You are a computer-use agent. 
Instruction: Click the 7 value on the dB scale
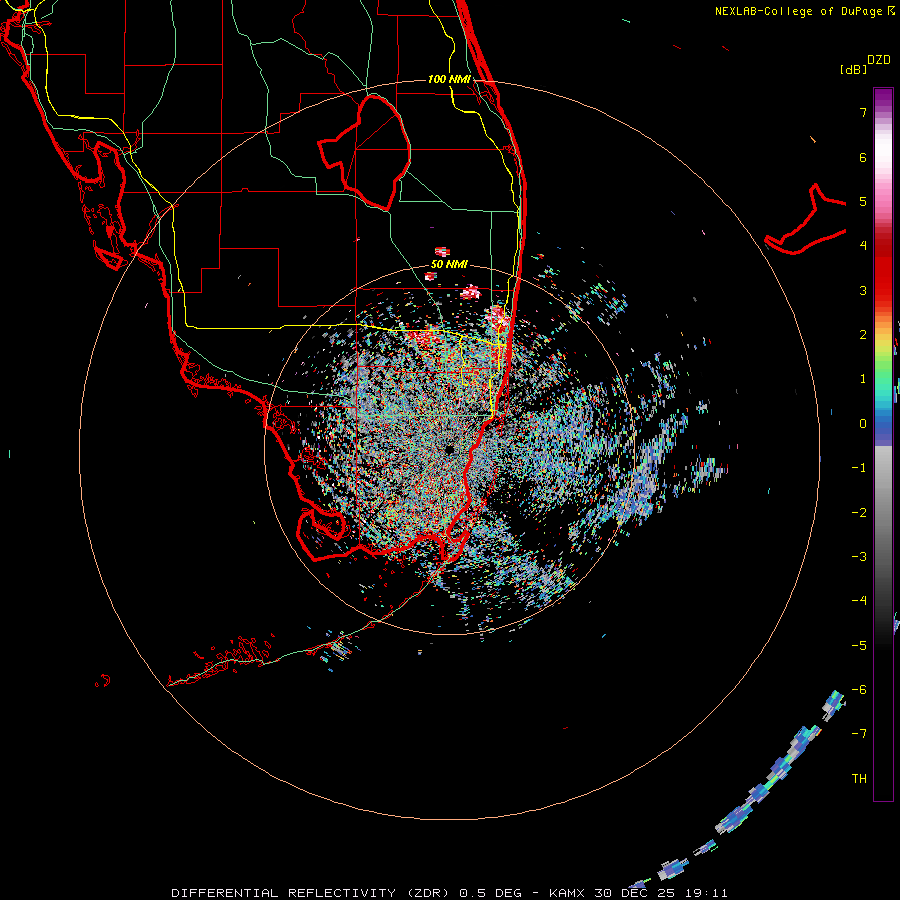tap(863, 112)
